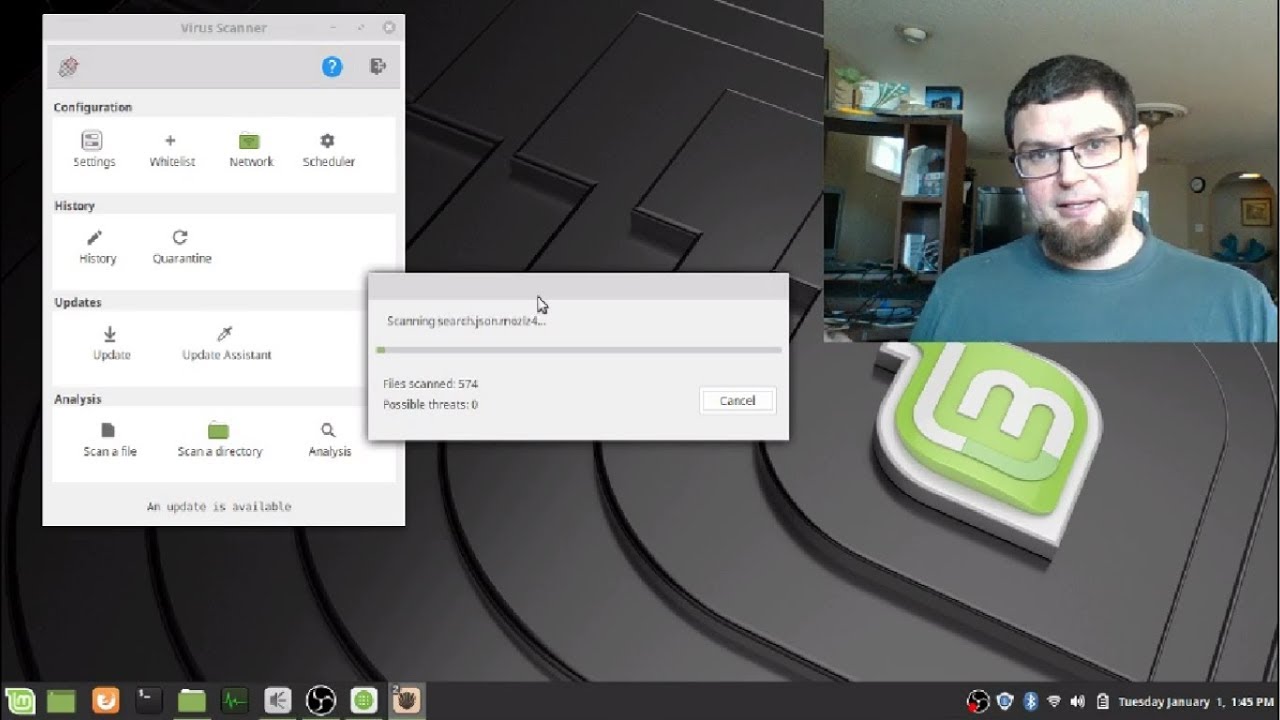Click the green grid app in panel
This screenshot has width=1280, height=720.
tap(364, 701)
